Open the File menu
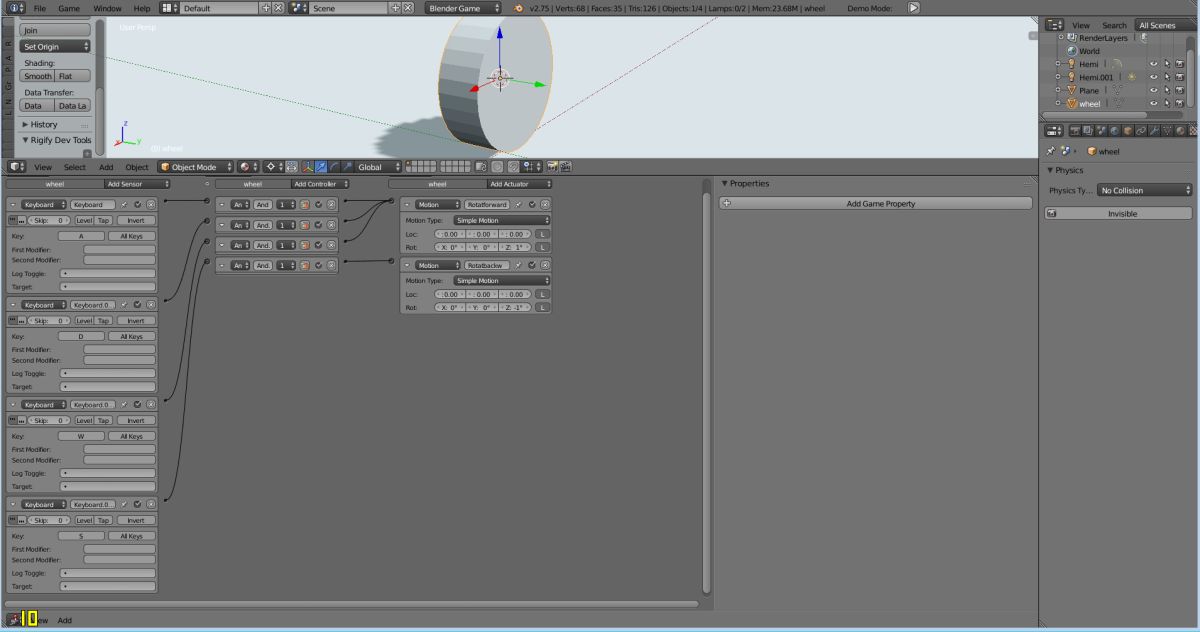Viewport: 1200px width, 632px height. click(x=40, y=7)
